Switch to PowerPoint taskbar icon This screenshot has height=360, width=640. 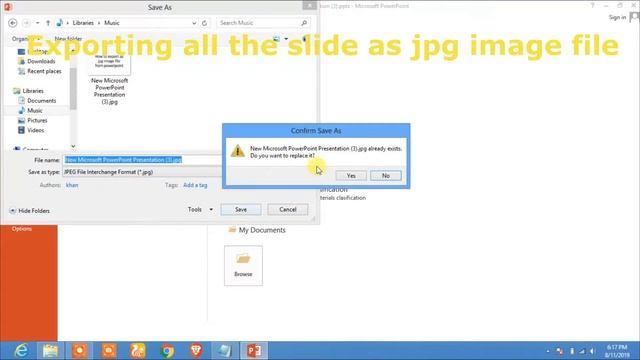tap(254, 351)
